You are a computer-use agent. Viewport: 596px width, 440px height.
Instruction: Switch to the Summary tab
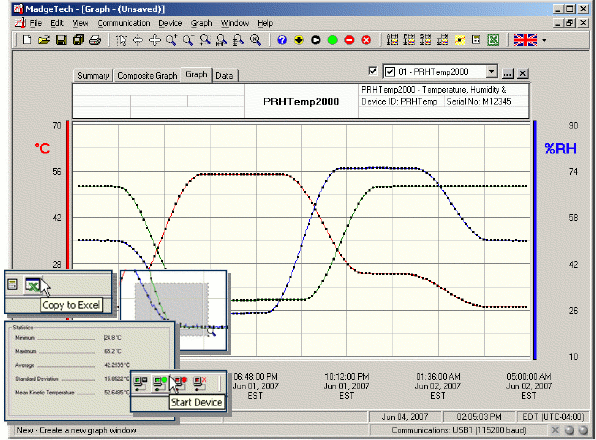93,76
